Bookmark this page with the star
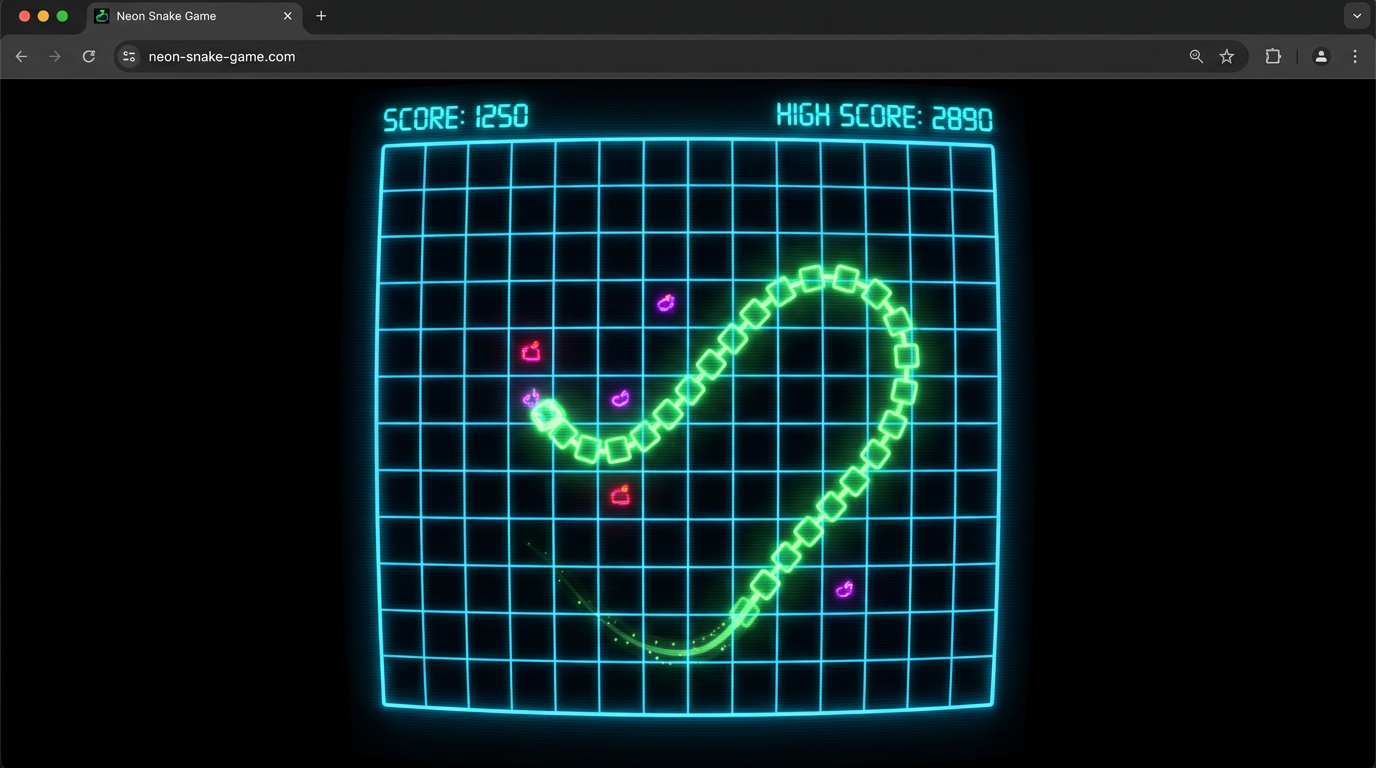The width and height of the screenshot is (1376, 768). (1227, 57)
